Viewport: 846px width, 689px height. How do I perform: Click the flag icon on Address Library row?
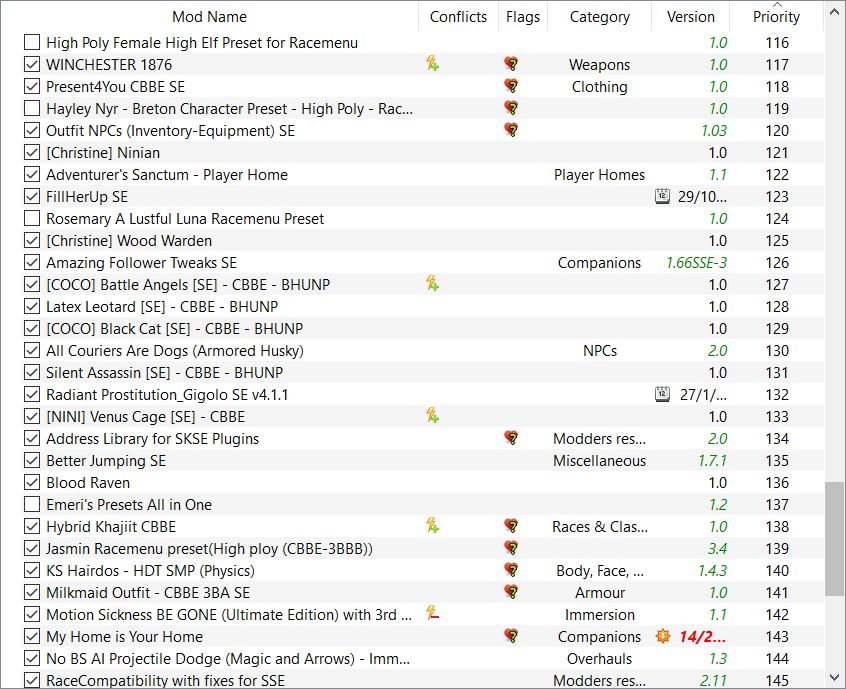click(x=511, y=439)
